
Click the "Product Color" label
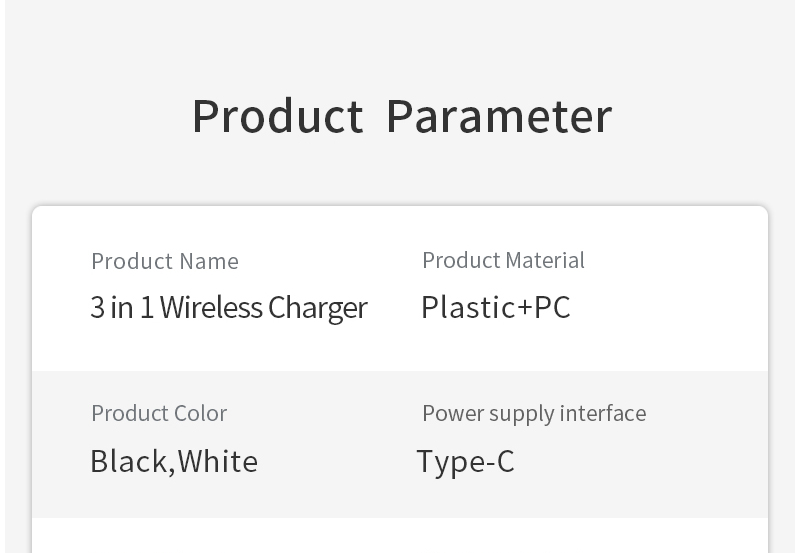coord(159,413)
